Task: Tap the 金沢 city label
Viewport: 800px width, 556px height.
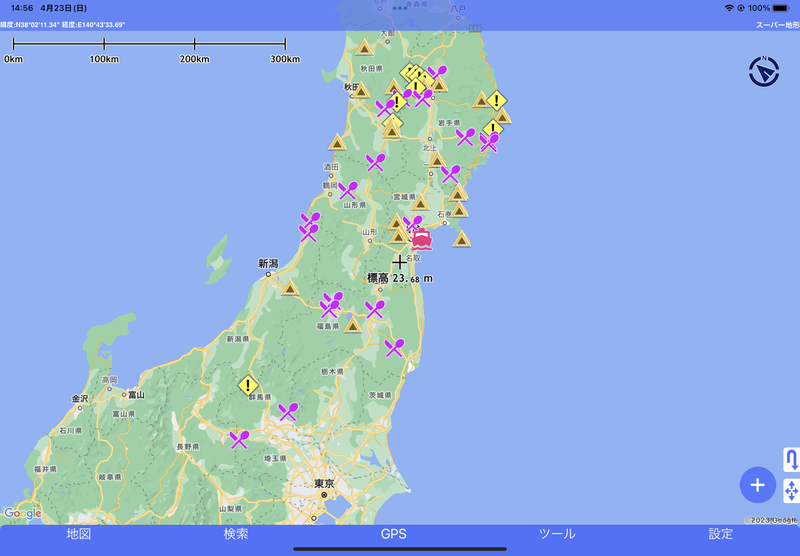Action: [80, 398]
